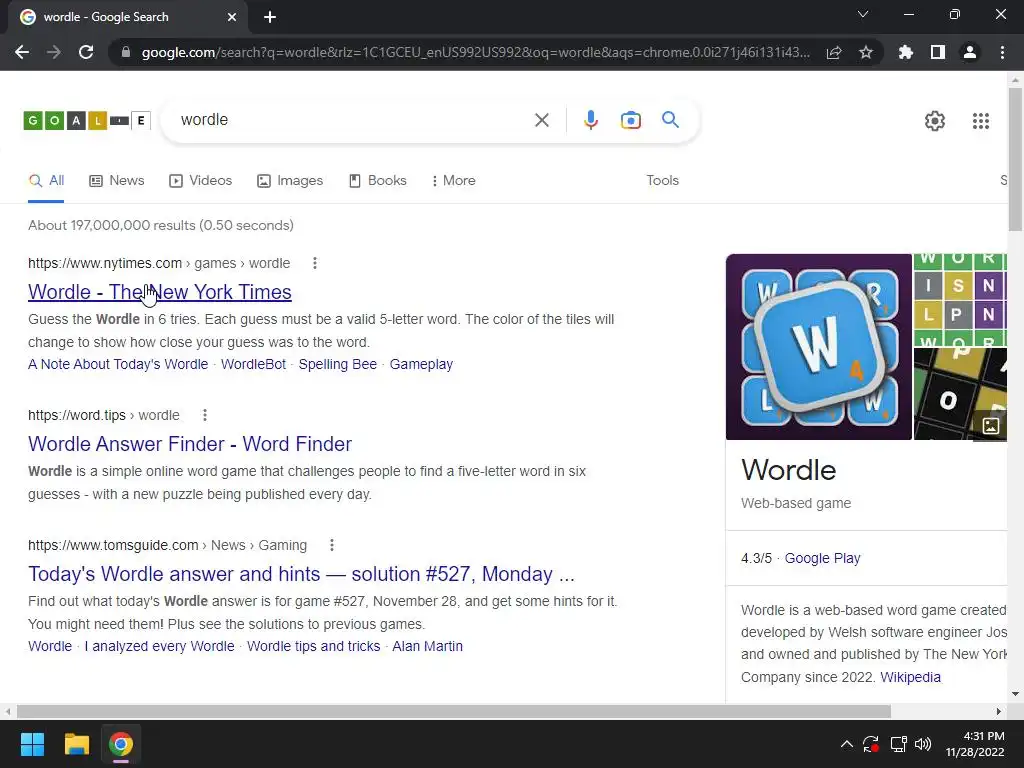Viewport: 1024px width, 768px height.
Task: Search by image with camera icon
Action: click(x=630, y=120)
